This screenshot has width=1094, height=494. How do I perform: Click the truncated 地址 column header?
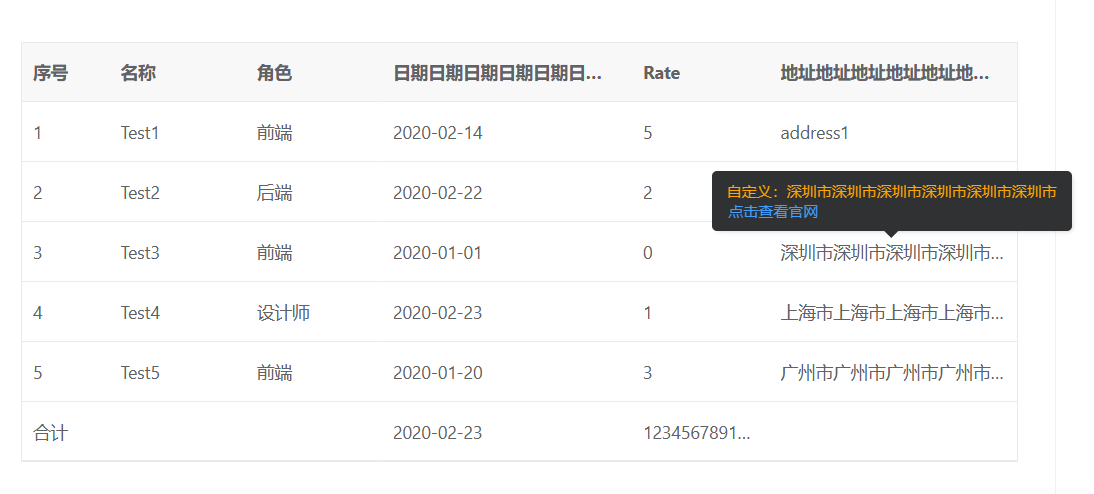tap(884, 73)
